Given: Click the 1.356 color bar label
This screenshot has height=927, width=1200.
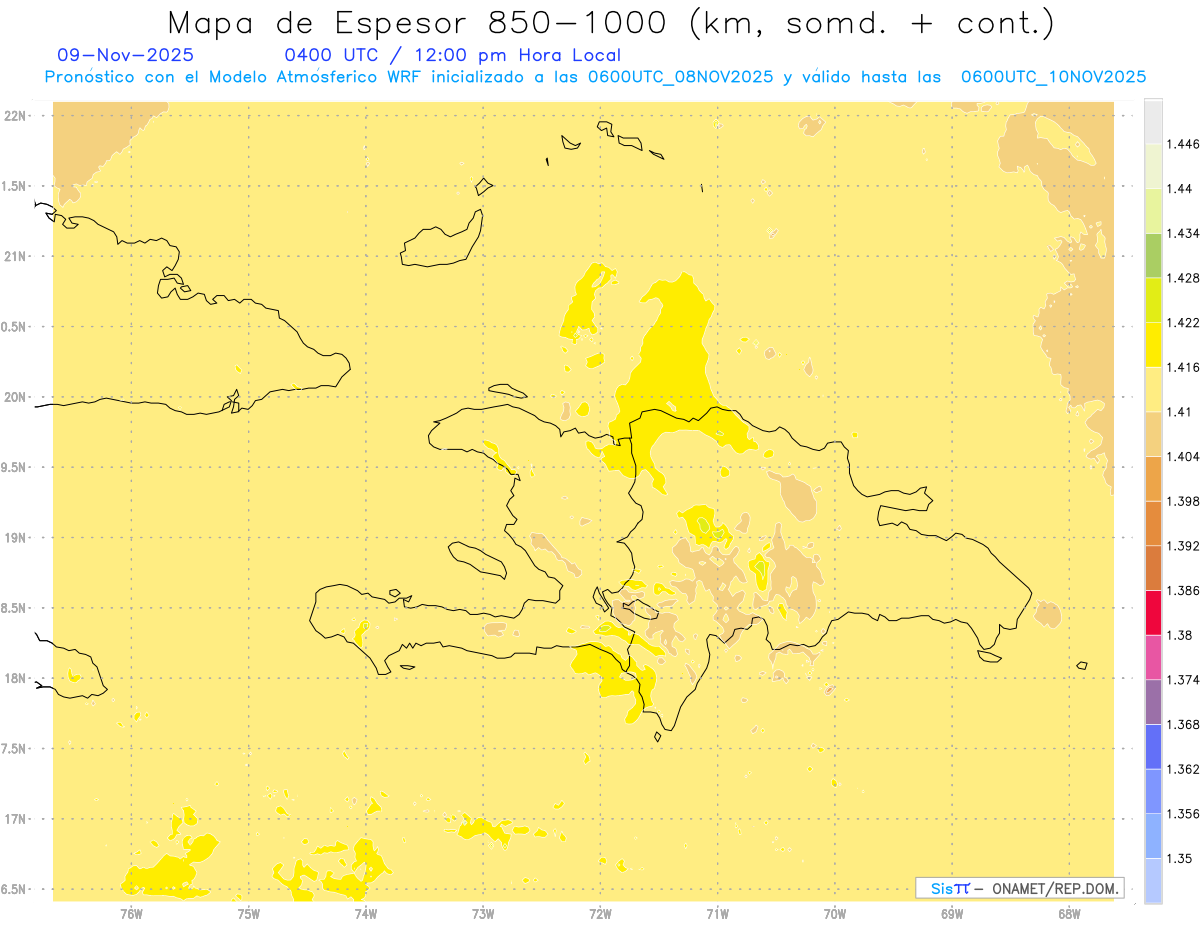Looking at the screenshot, I should pyautogui.click(x=1183, y=814).
